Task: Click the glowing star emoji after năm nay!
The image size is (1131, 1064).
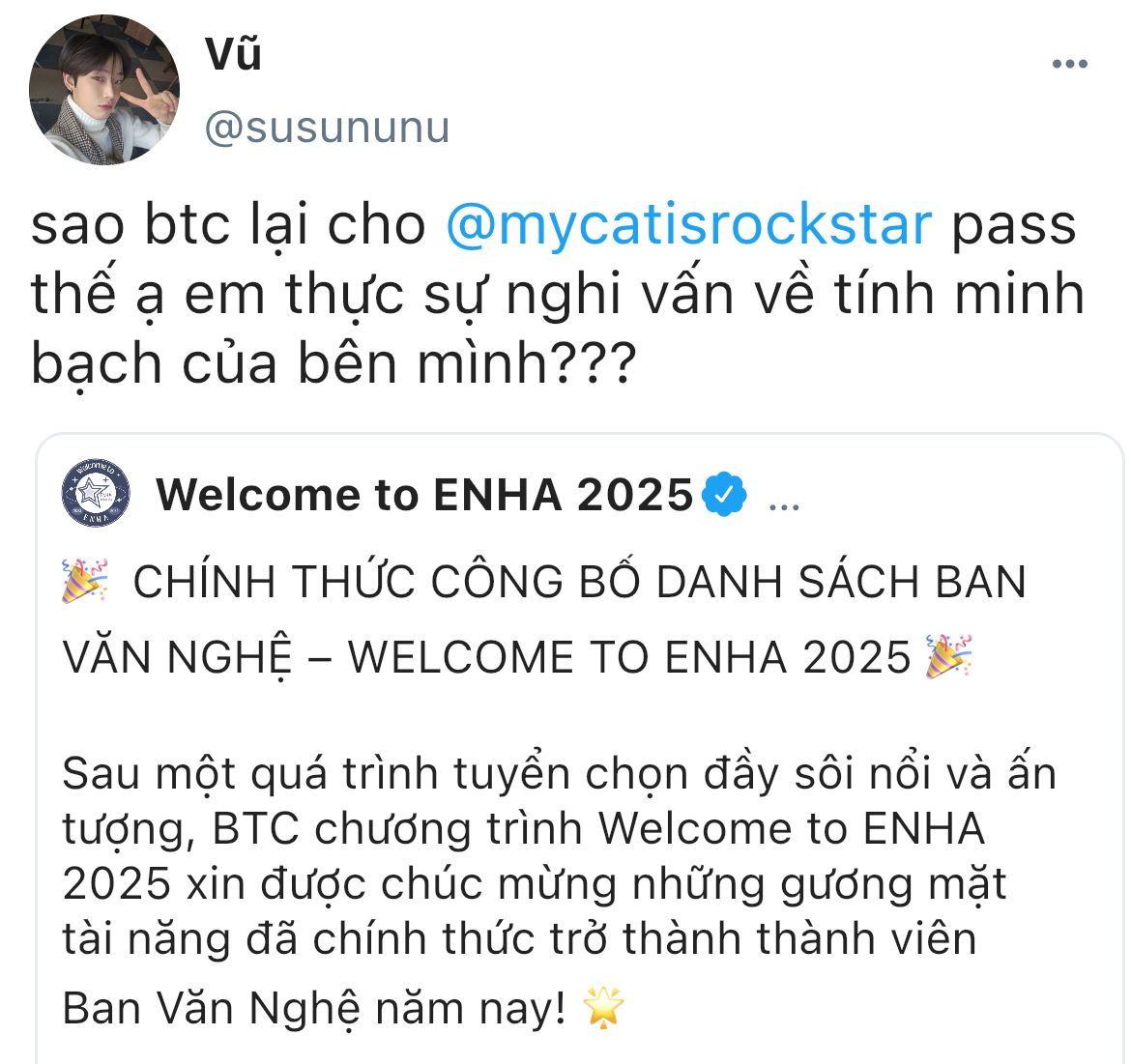Action: (603, 1007)
